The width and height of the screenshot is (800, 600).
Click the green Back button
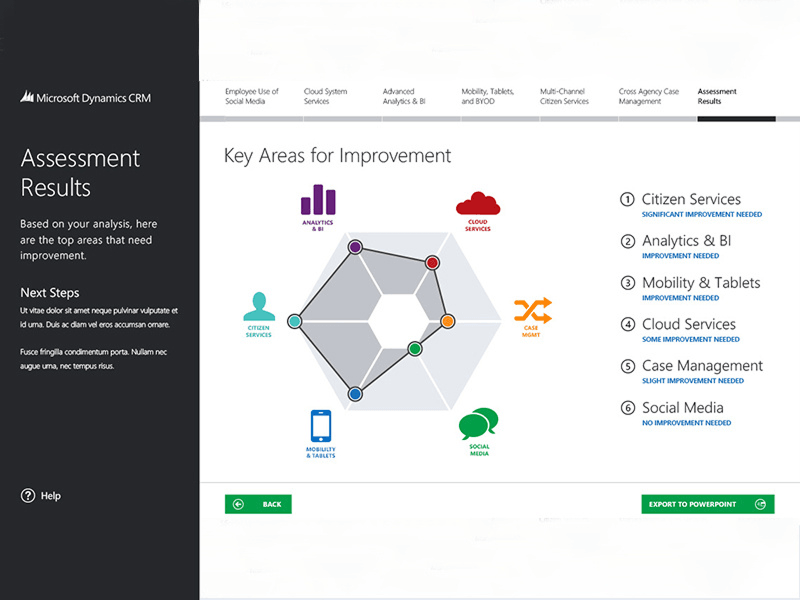[x=258, y=504]
